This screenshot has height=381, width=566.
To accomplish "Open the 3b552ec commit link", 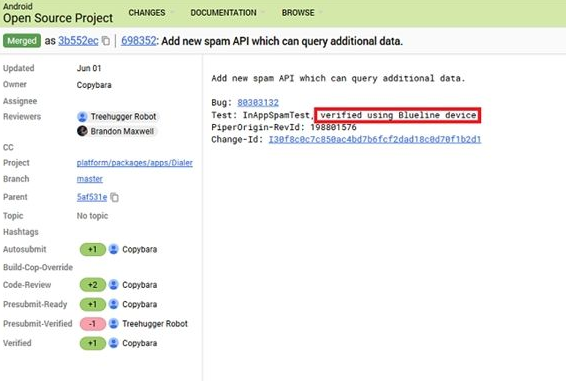I will tap(78, 41).
